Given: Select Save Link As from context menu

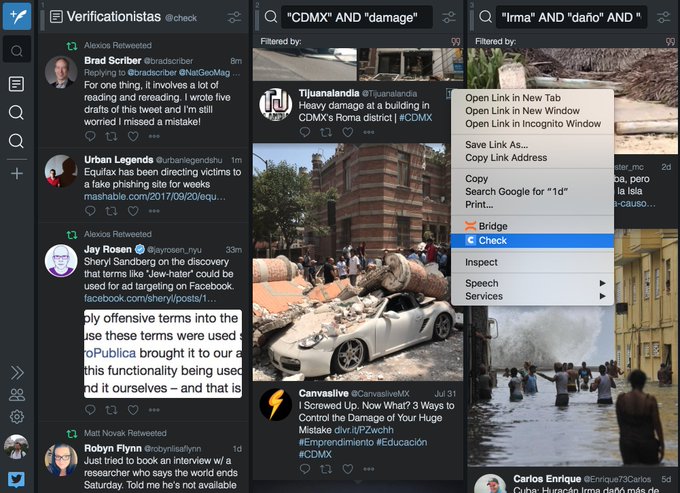Looking at the screenshot, I should tap(532, 144).
